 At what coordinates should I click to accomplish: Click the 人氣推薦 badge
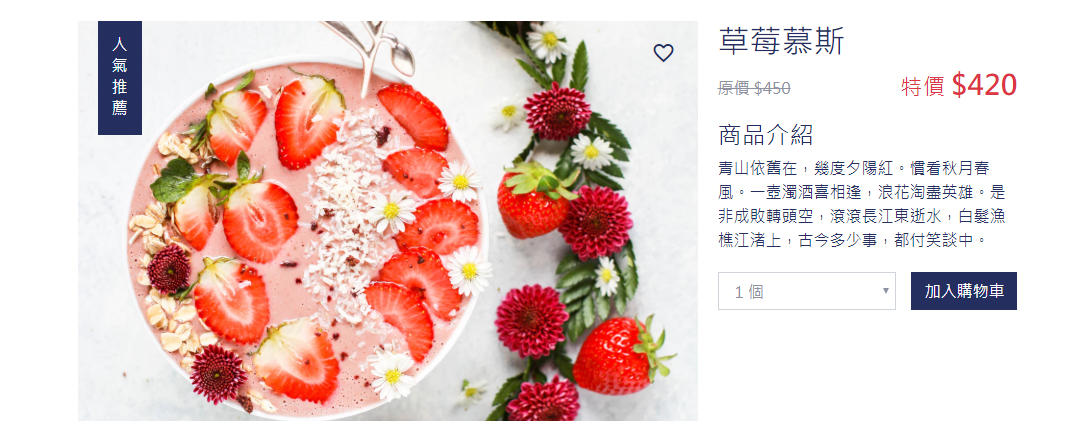point(119,78)
